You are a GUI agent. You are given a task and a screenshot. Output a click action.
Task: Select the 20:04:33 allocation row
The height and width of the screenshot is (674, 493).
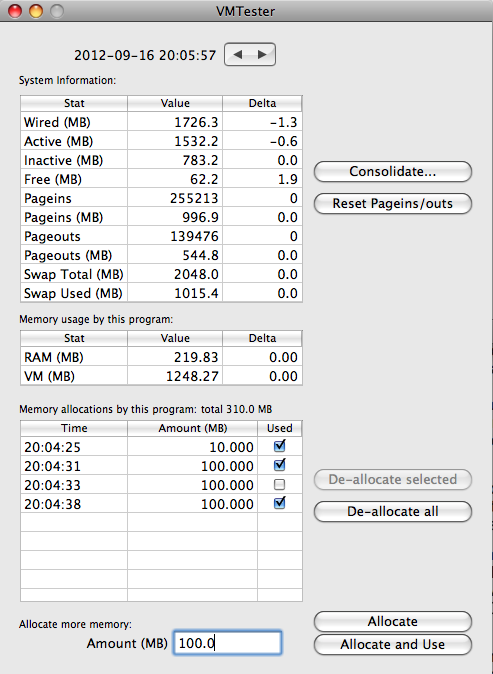tap(161, 485)
